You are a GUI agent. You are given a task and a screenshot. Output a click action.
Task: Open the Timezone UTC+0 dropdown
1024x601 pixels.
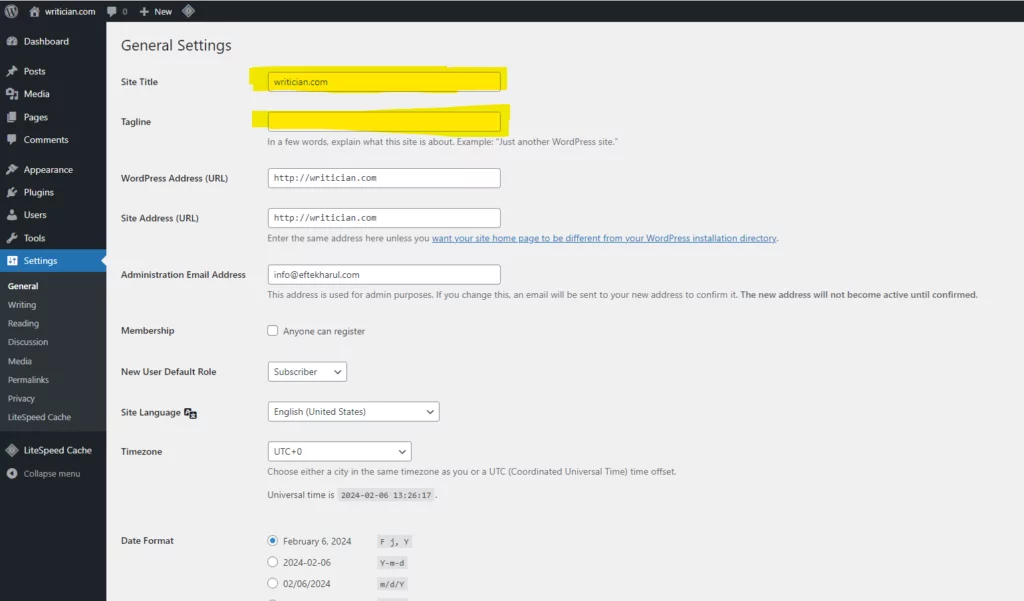tap(340, 451)
